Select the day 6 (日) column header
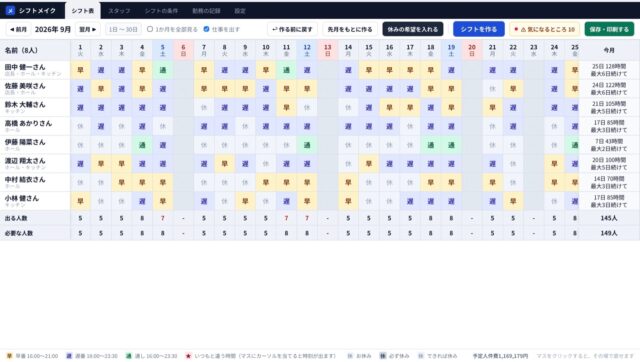This screenshot has width=640, height=362. (x=183, y=50)
